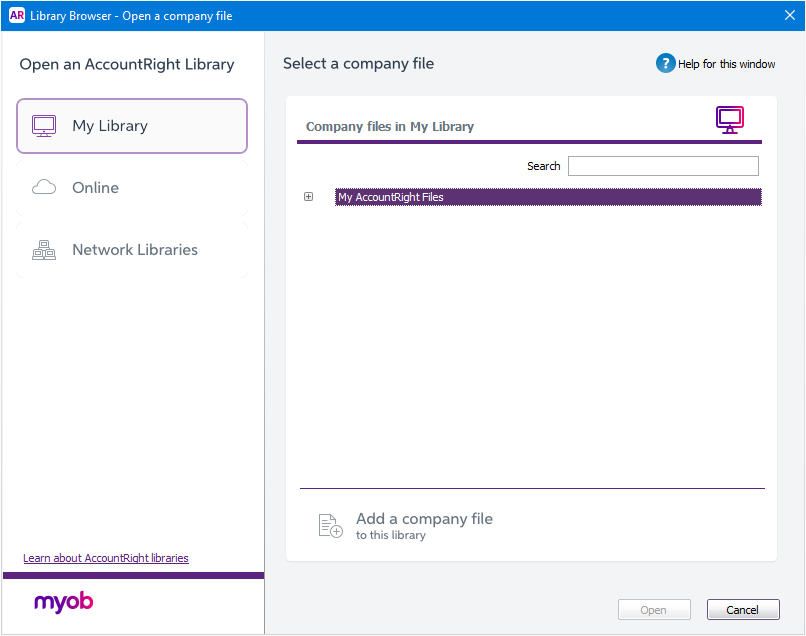The width and height of the screenshot is (806, 636).
Task: Click the myob logo
Action: (62, 602)
